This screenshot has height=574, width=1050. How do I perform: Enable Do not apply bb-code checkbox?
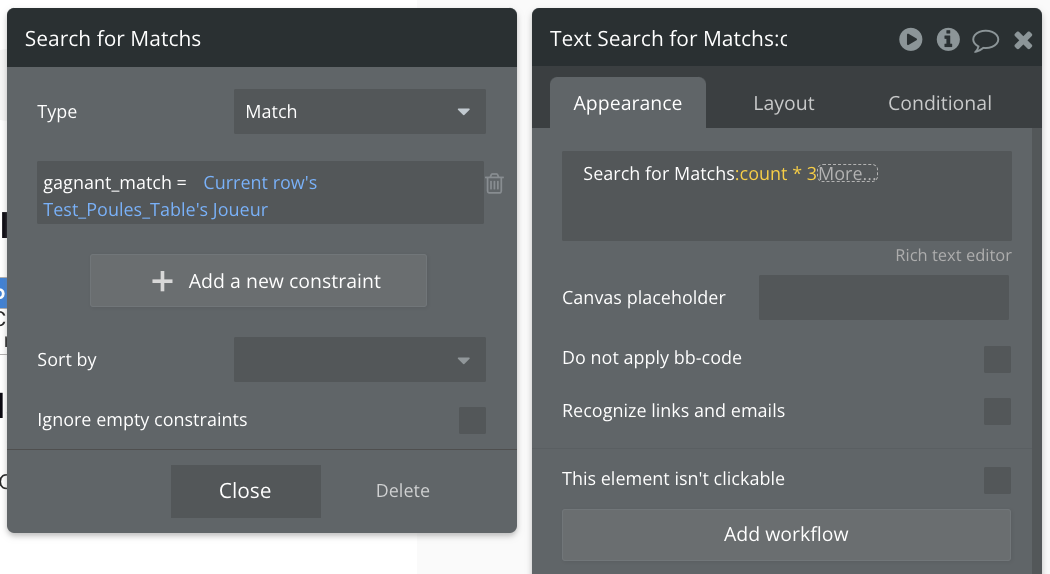997,359
